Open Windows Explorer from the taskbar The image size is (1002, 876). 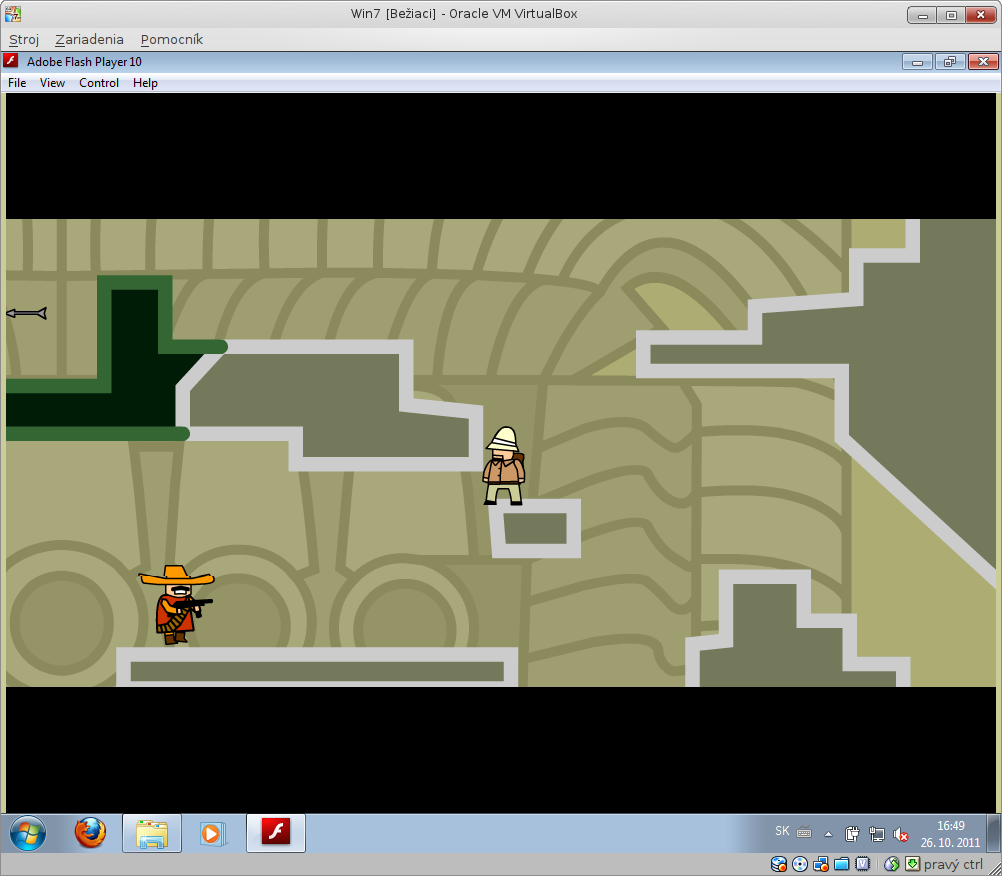[x=151, y=833]
